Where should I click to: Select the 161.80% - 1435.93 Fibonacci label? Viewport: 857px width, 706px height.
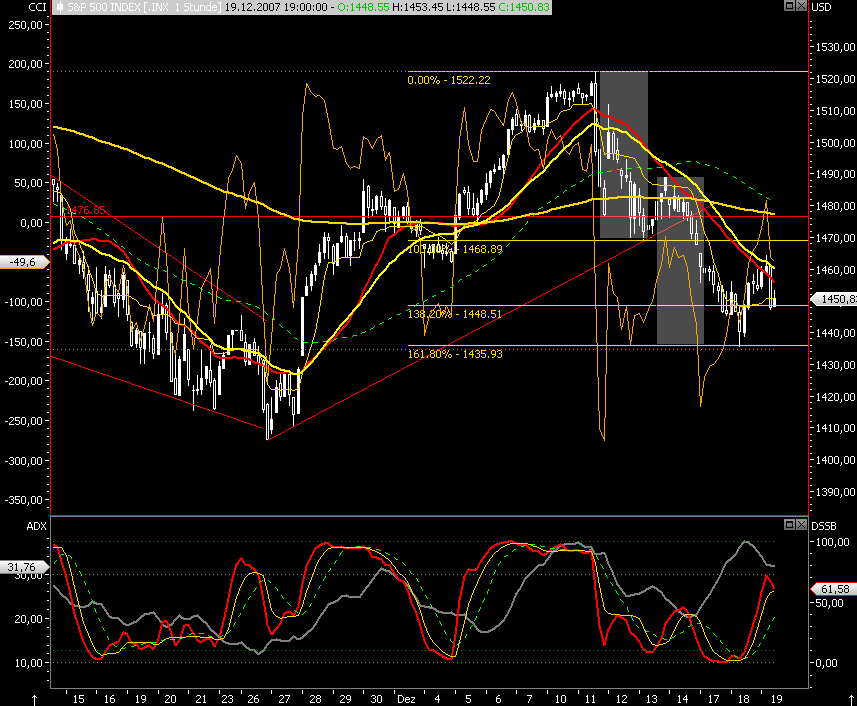pyautogui.click(x=455, y=354)
